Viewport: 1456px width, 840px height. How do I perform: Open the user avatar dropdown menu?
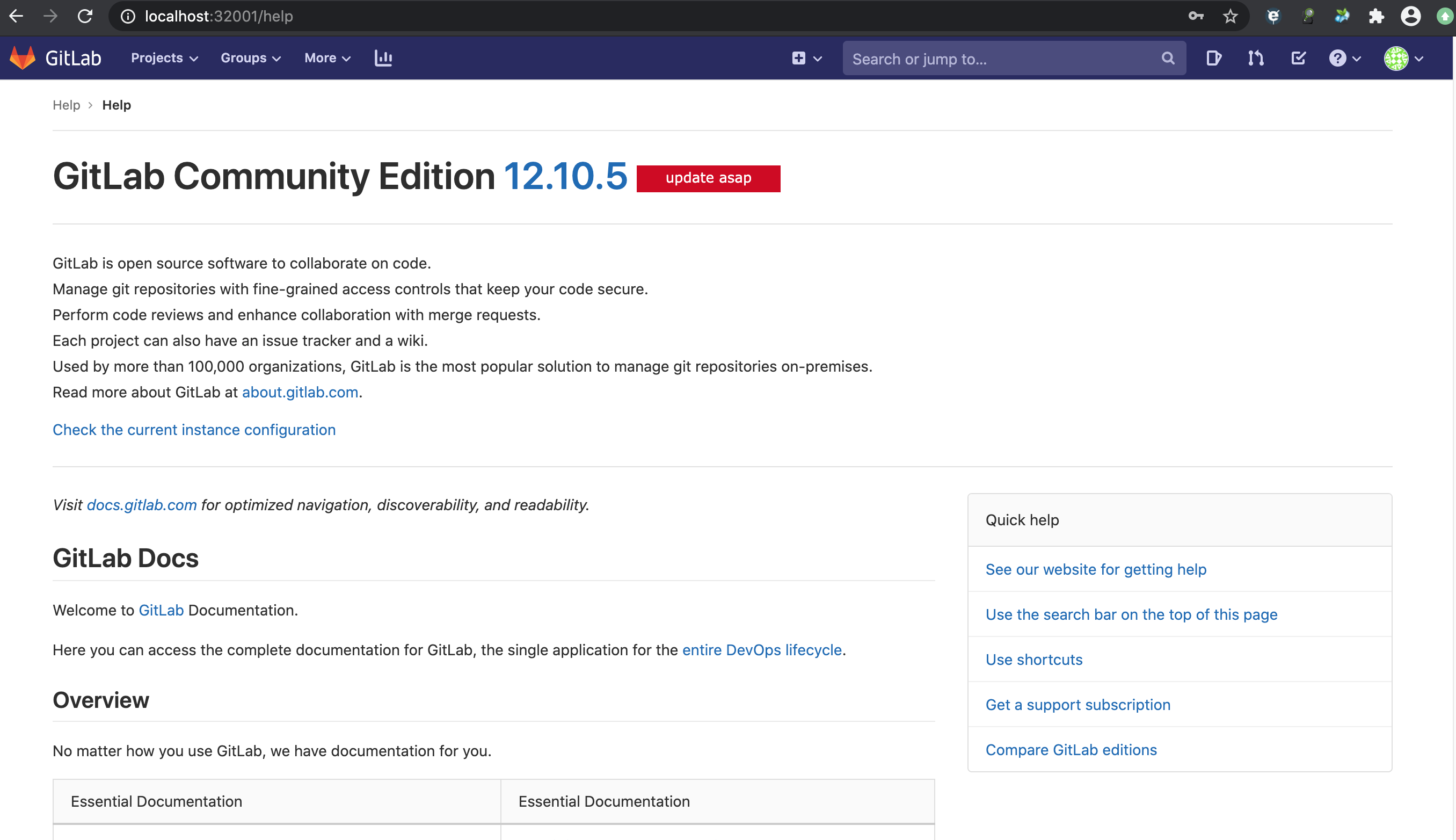[1403, 58]
